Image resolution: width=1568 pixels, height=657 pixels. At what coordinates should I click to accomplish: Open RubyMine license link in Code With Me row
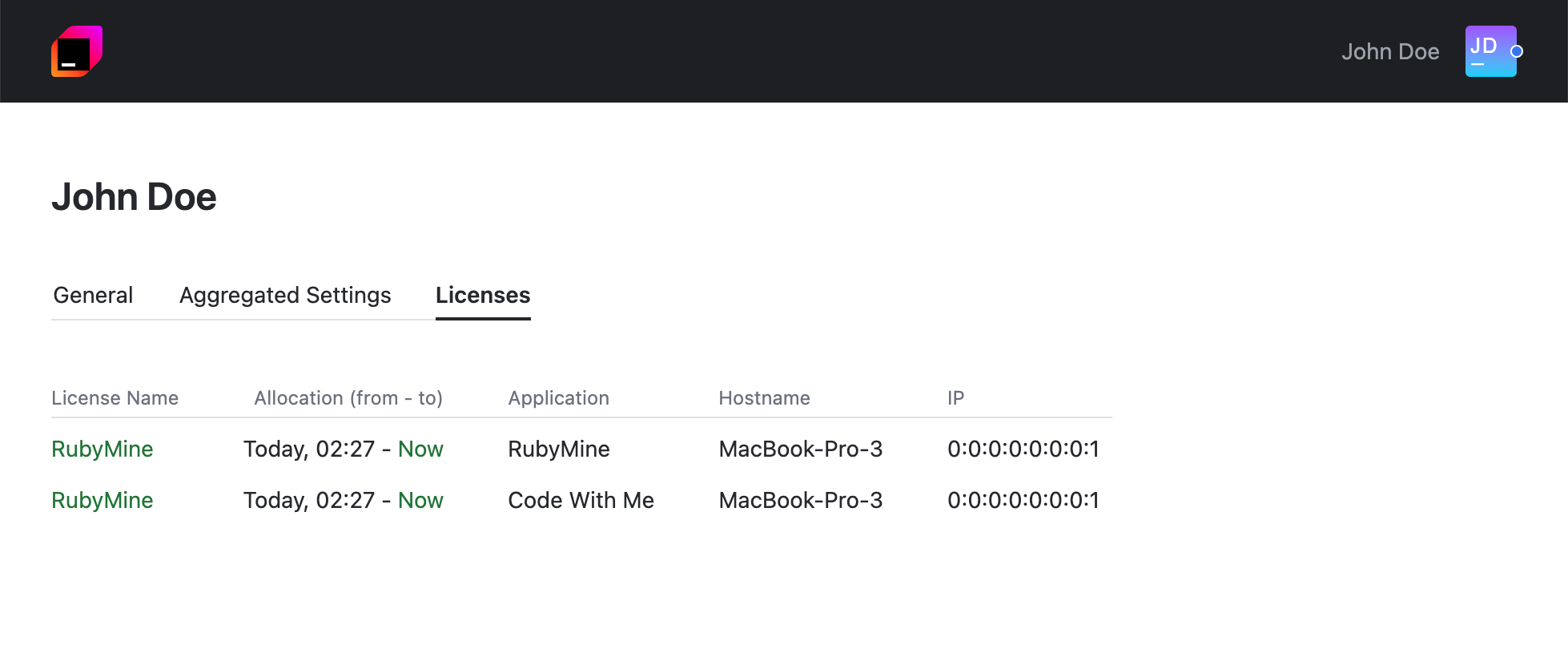(103, 501)
